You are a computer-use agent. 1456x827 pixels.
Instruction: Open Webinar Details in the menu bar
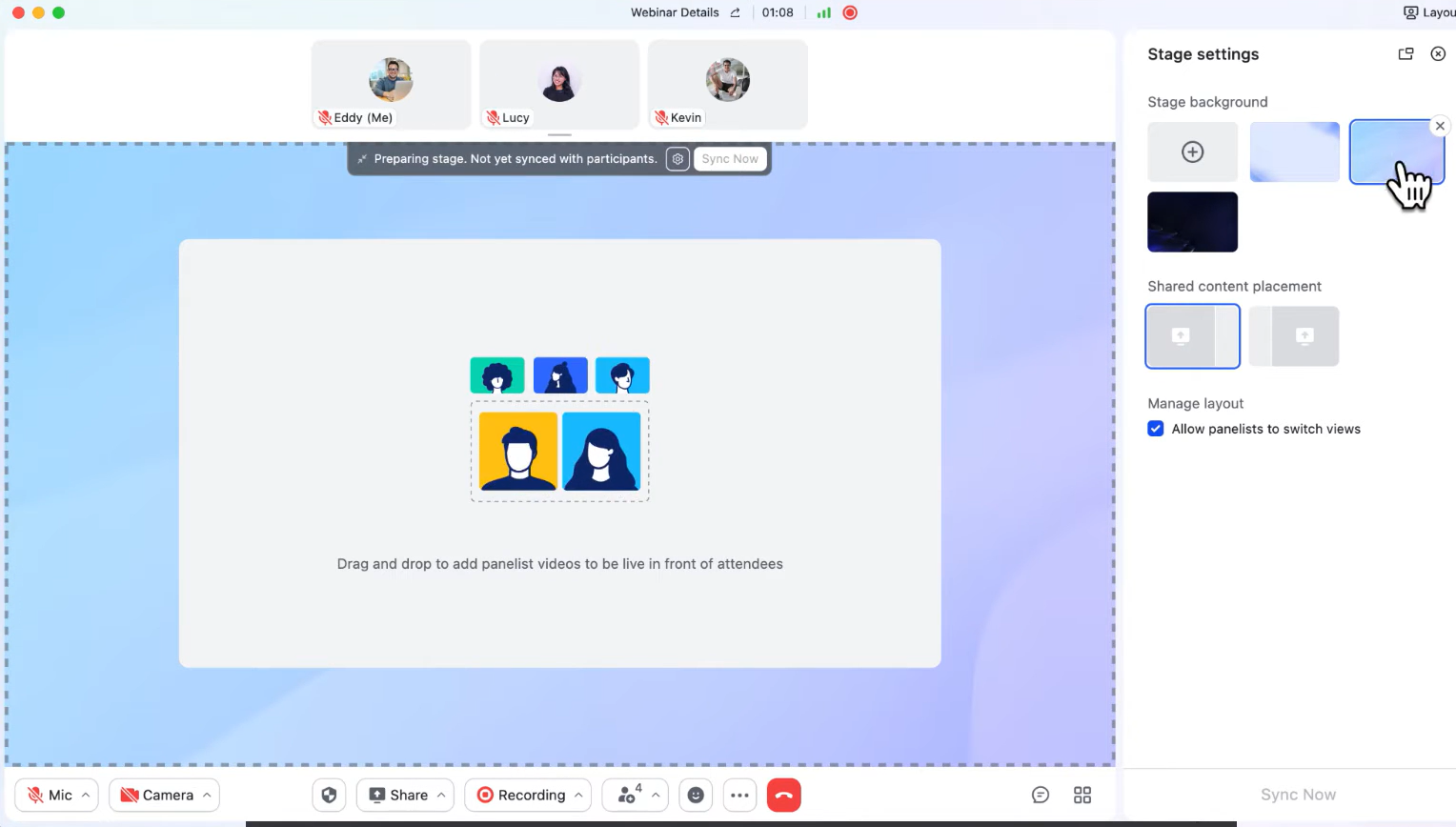(674, 12)
